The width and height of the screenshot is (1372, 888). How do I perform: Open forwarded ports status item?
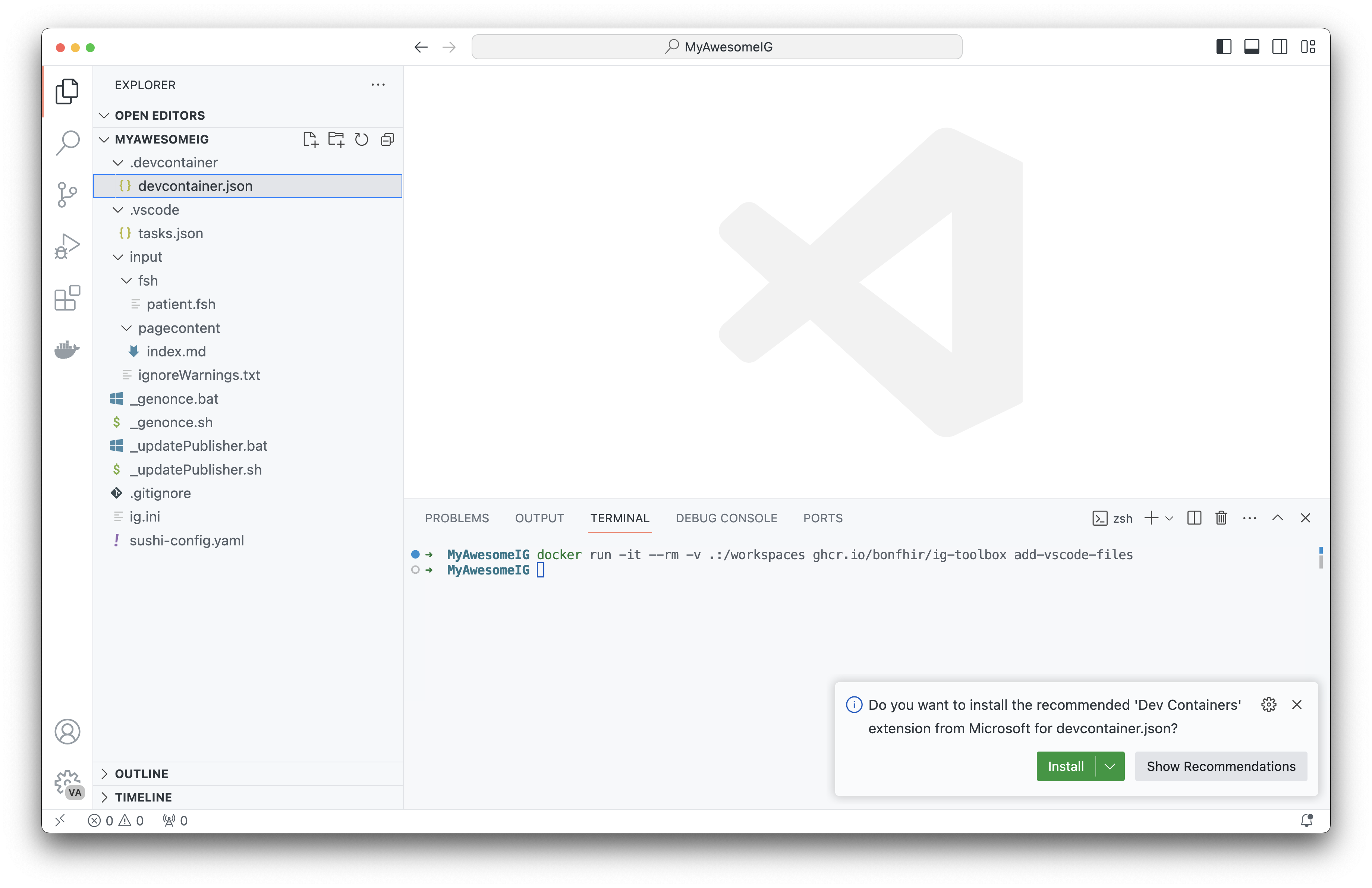[175, 820]
